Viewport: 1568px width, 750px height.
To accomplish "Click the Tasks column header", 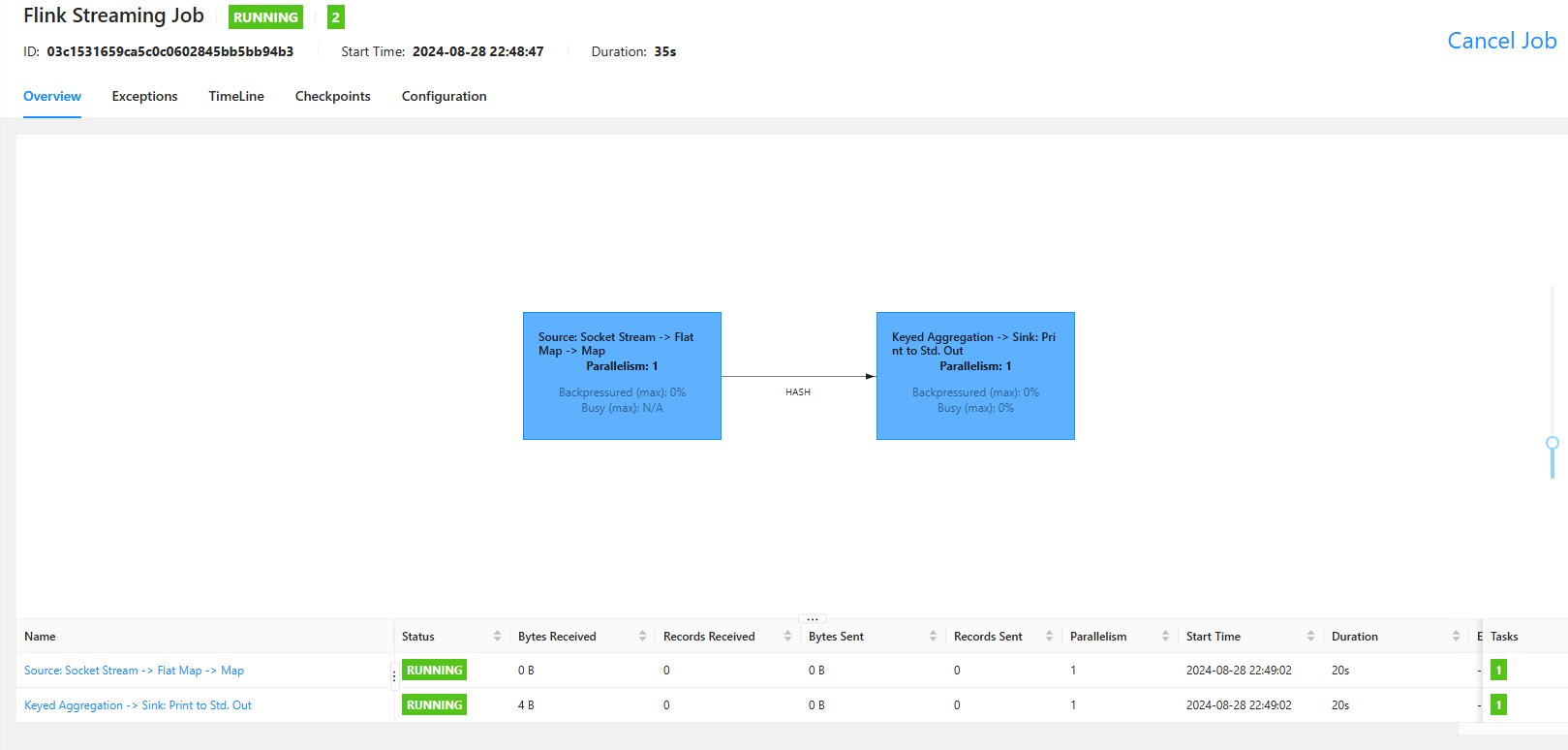I will click(x=1504, y=637).
